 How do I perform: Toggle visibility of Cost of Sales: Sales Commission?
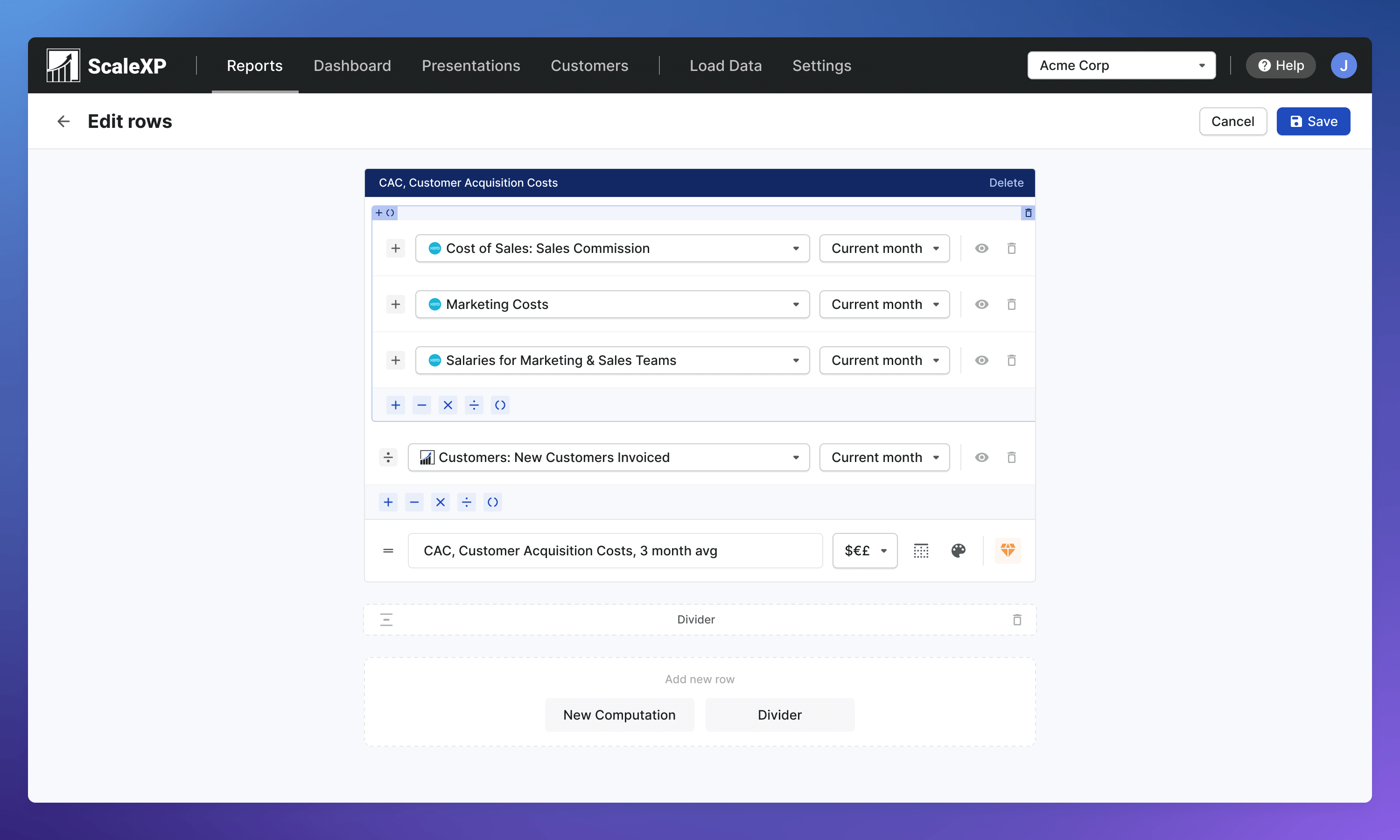pyautogui.click(x=981, y=248)
